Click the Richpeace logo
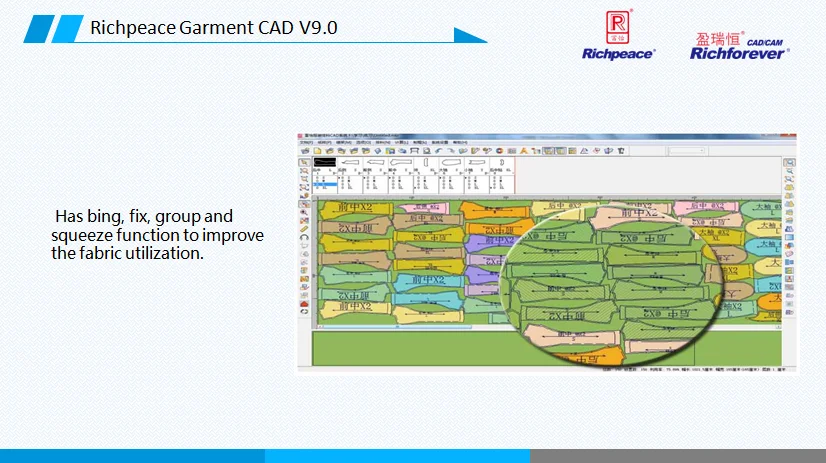Viewport: 826px width, 463px height. click(618, 35)
